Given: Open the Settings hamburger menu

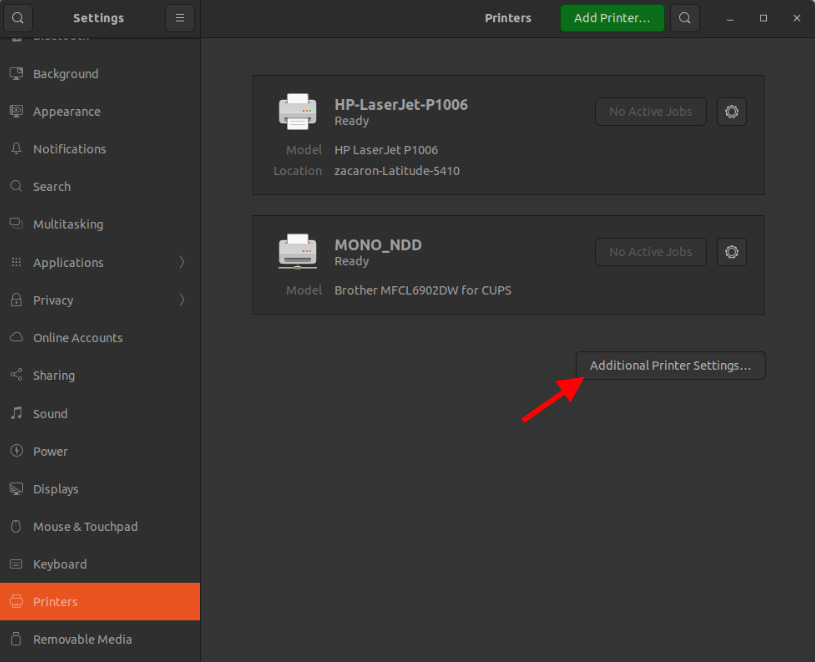Looking at the screenshot, I should [180, 18].
